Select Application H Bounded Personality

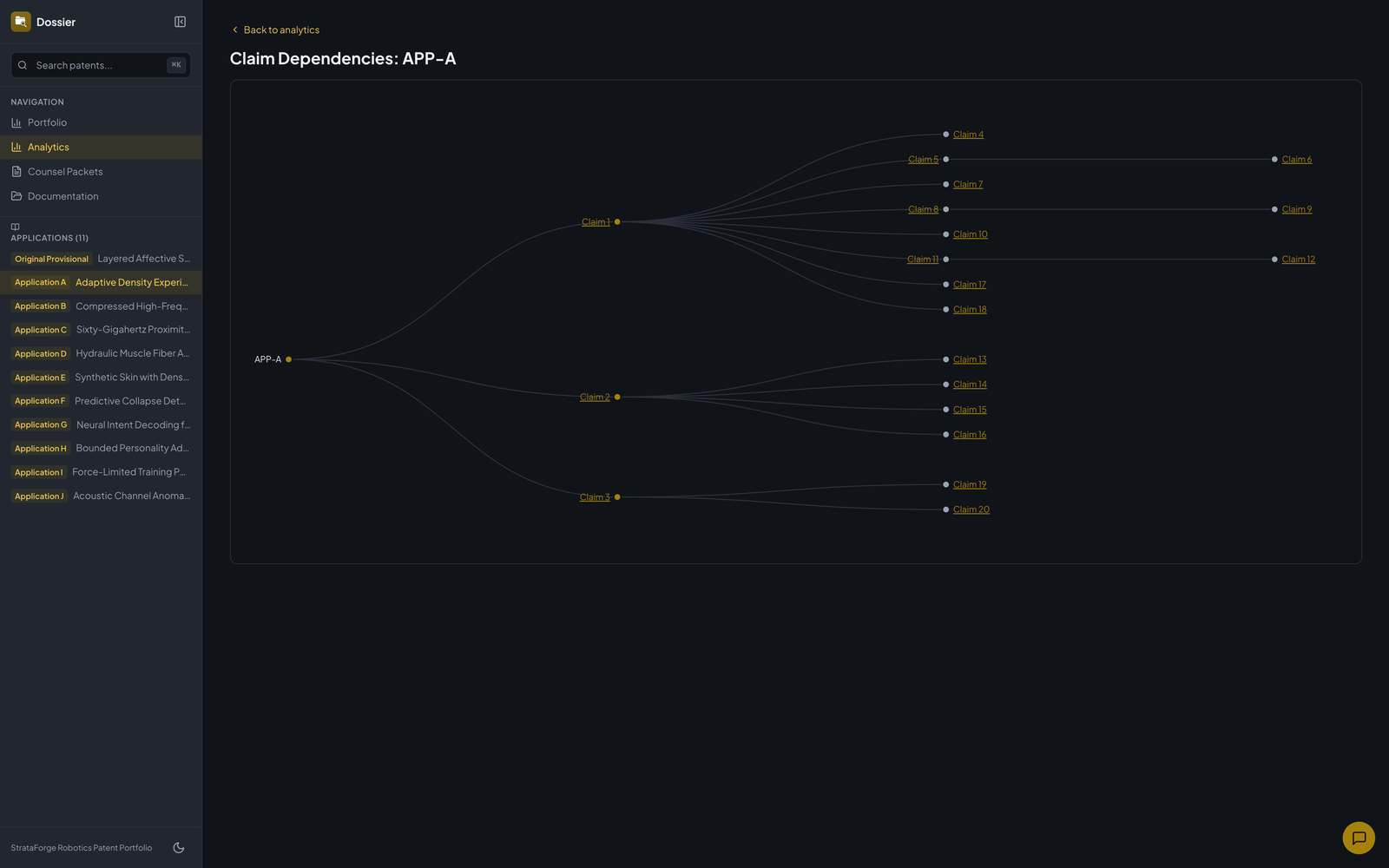pos(101,449)
